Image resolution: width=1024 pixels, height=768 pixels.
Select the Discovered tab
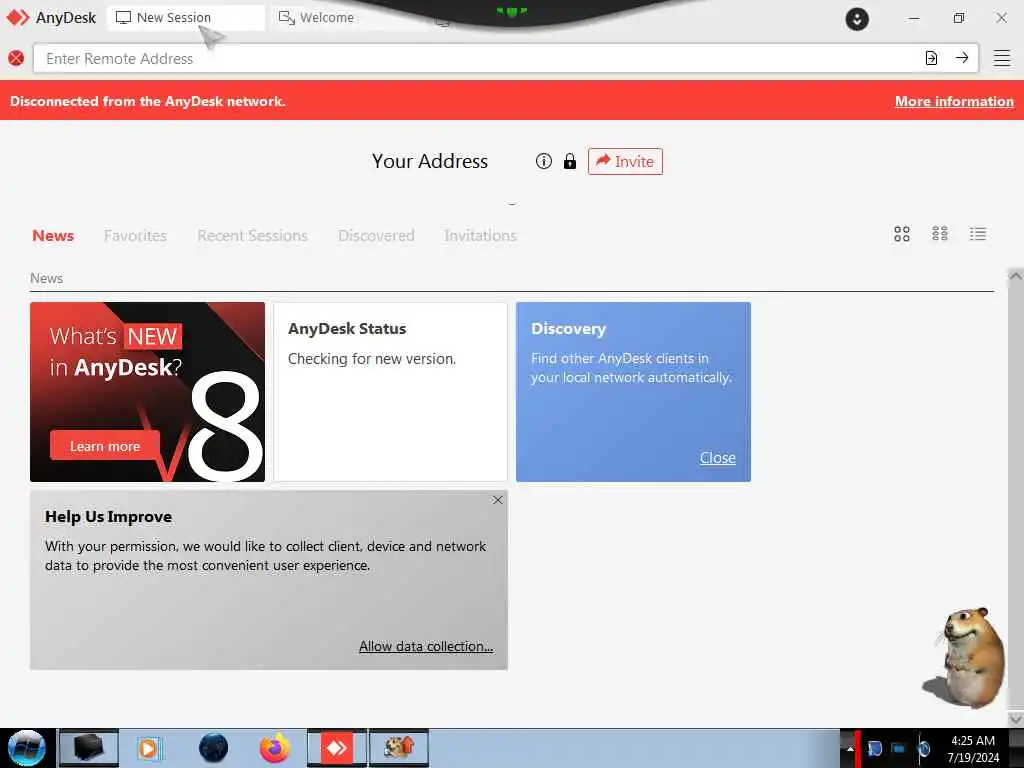coord(376,236)
